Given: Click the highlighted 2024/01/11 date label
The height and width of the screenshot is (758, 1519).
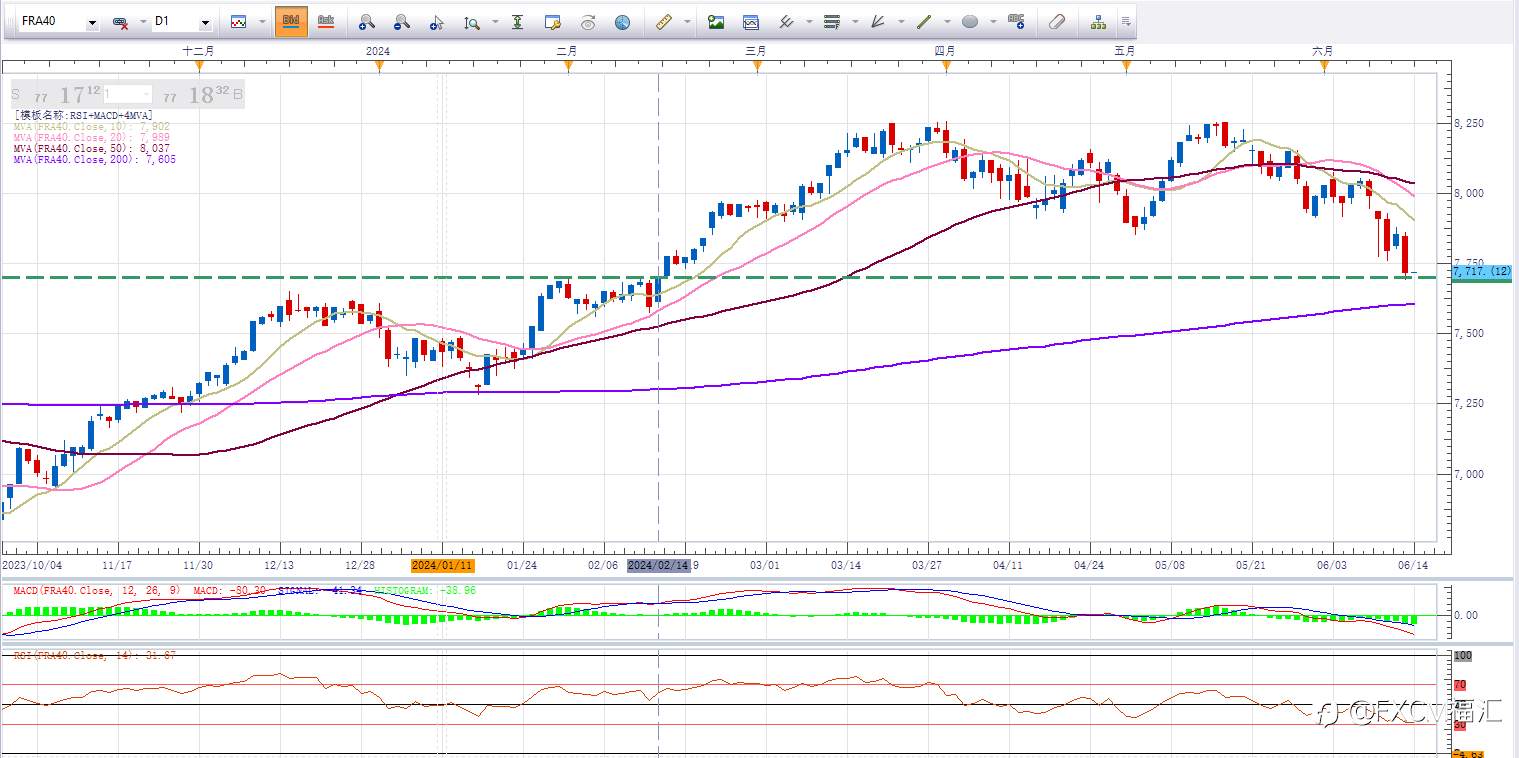Looking at the screenshot, I should tap(441, 565).
